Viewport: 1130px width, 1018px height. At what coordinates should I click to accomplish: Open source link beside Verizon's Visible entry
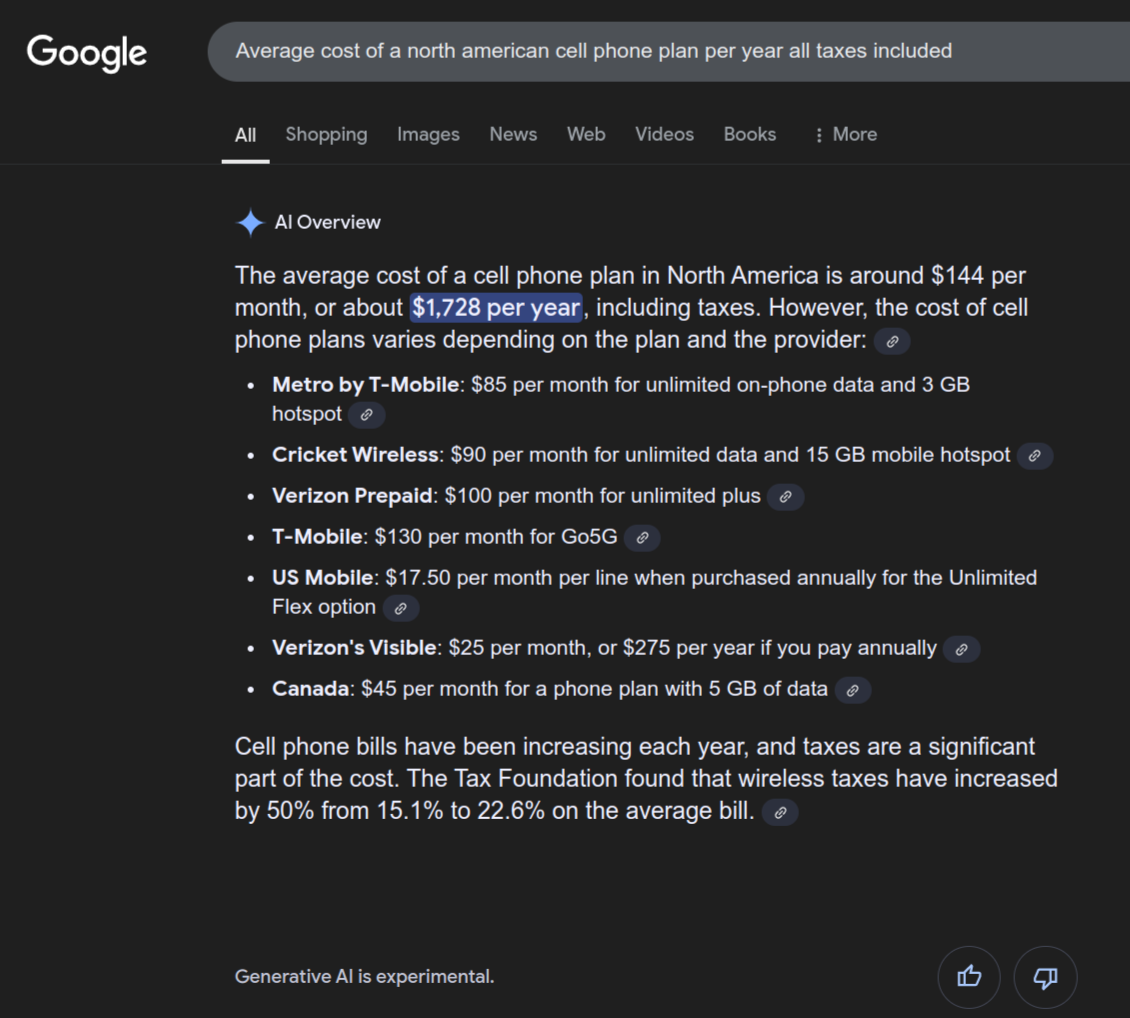click(961, 649)
